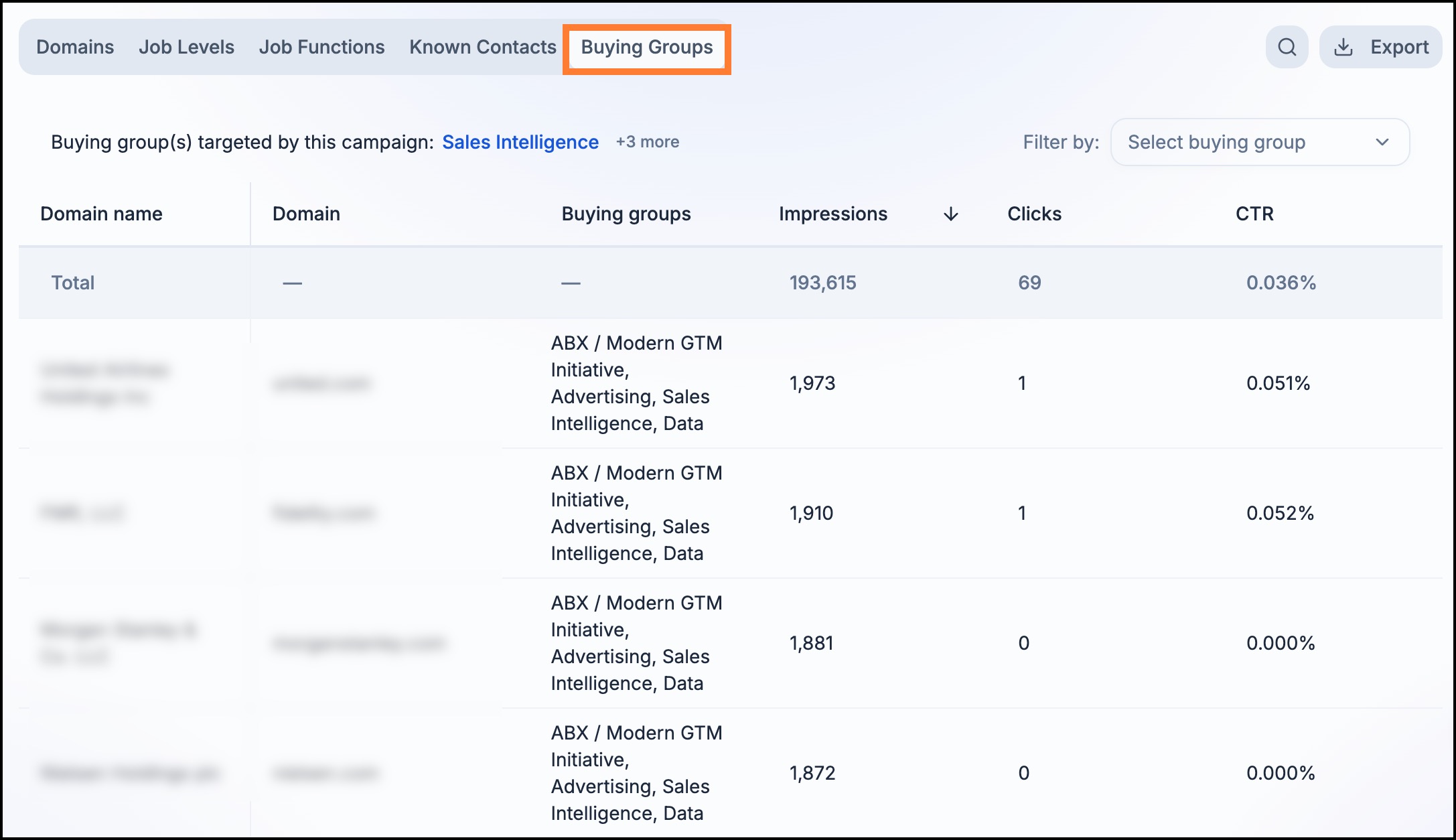Image resolution: width=1456 pixels, height=840 pixels.
Task: Click CTR value 0.051%
Action: point(1278,383)
